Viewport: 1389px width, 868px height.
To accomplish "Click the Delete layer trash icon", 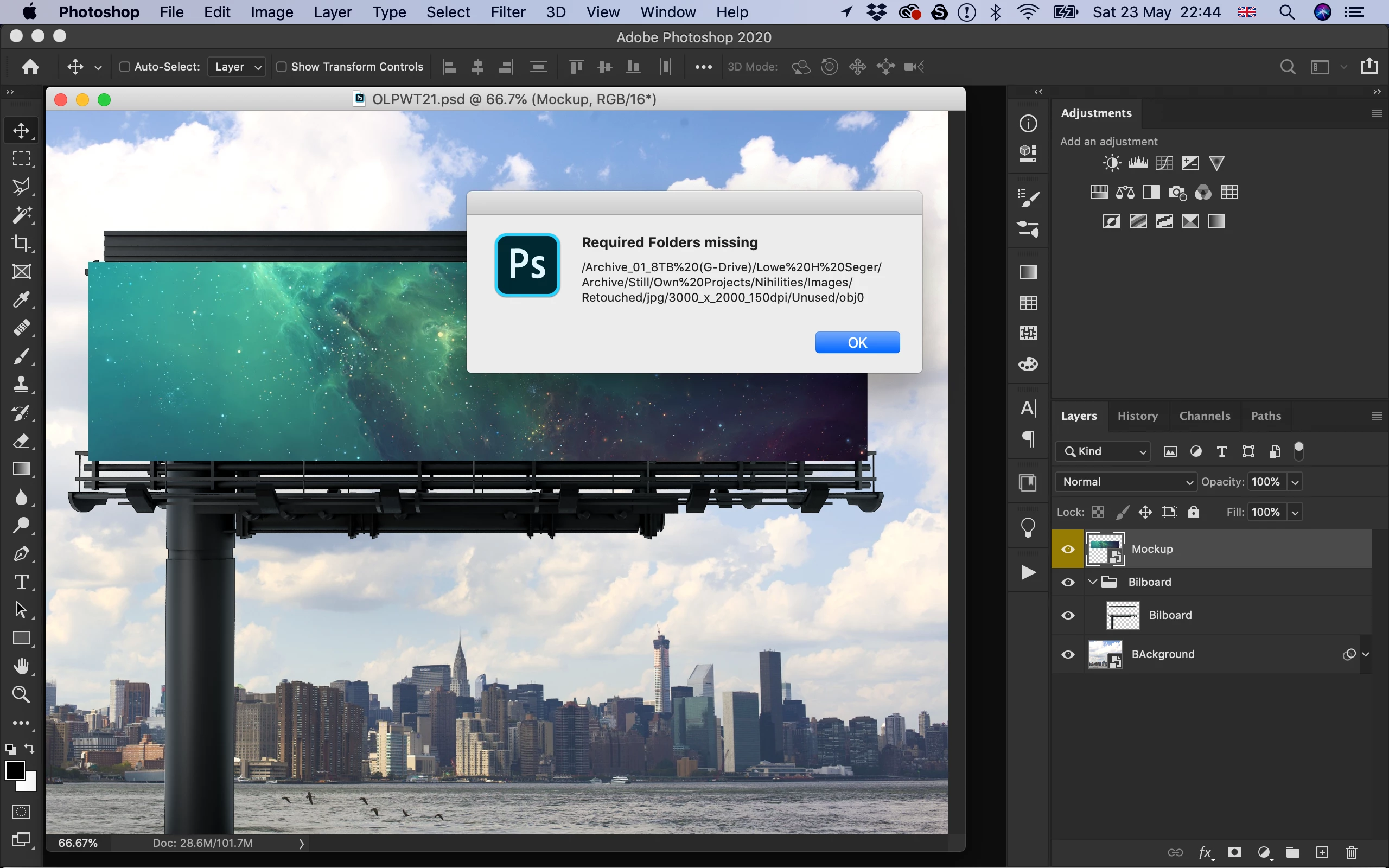I will [x=1351, y=852].
